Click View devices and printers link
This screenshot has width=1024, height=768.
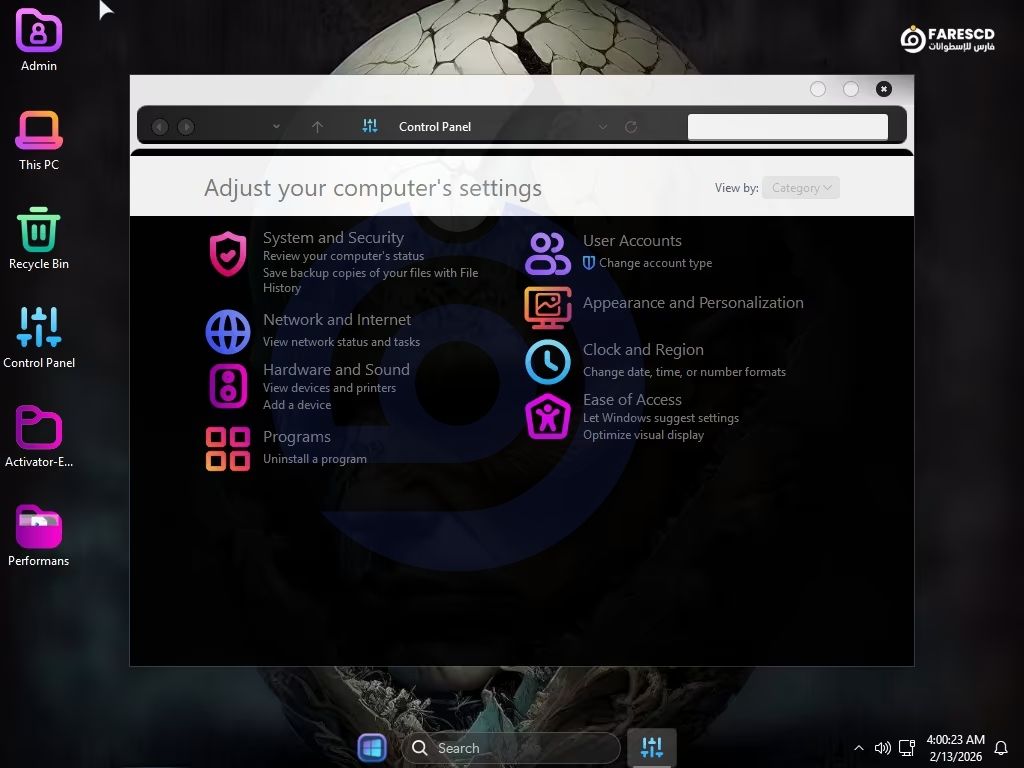click(x=329, y=388)
